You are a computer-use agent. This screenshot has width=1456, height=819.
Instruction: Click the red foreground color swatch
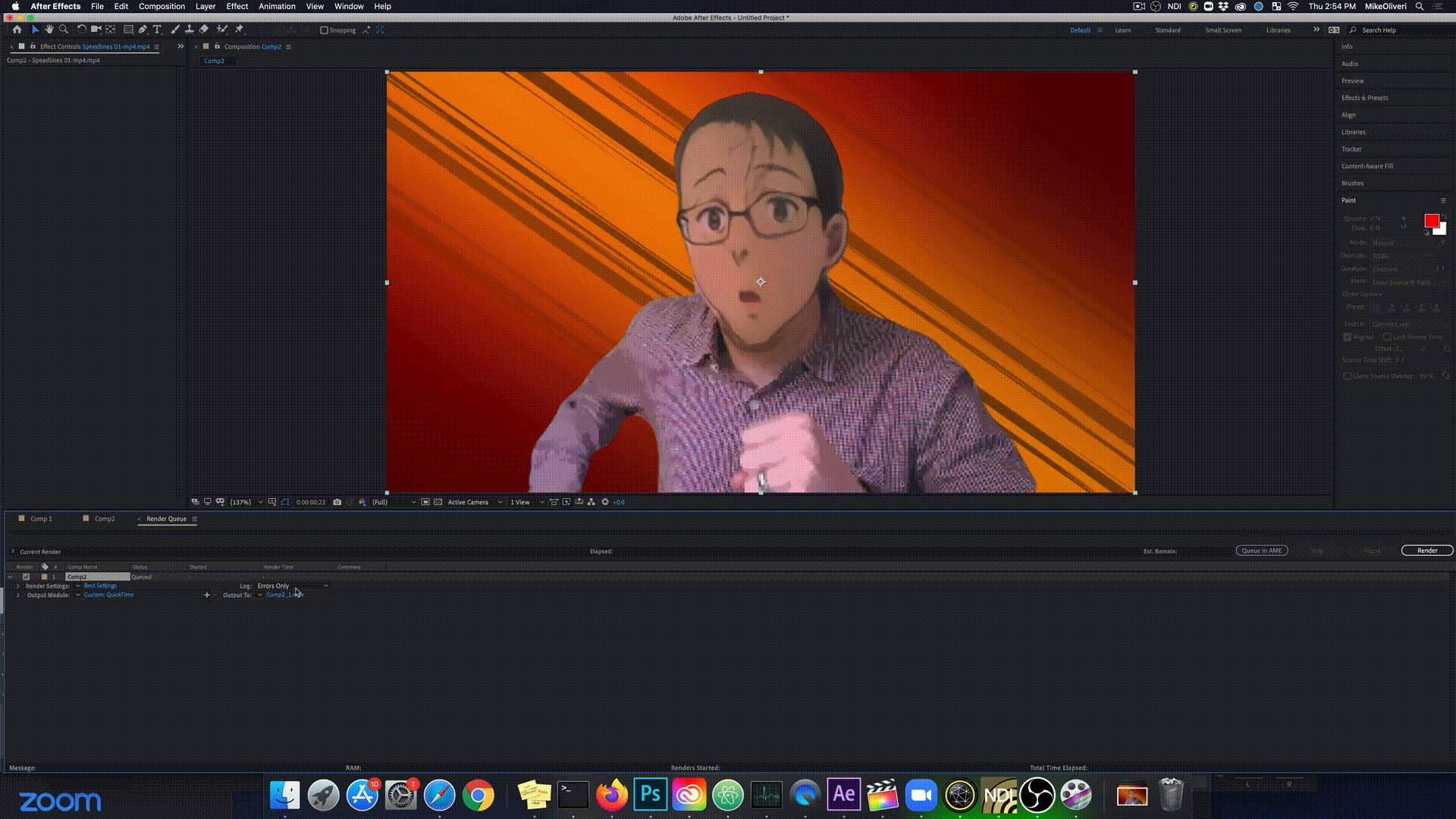(x=1431, y=221)
